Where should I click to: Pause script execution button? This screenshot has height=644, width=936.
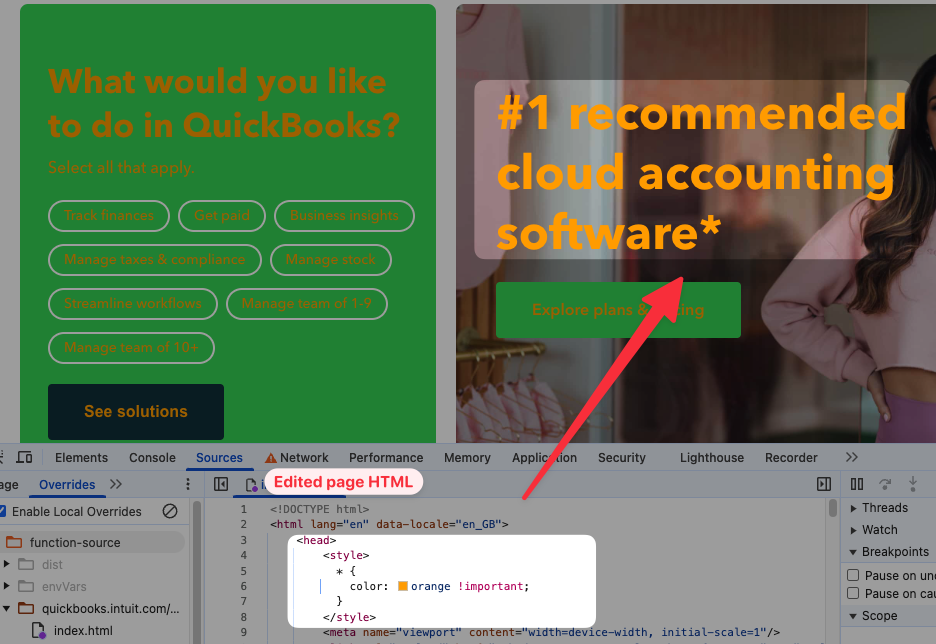point(857,484)
